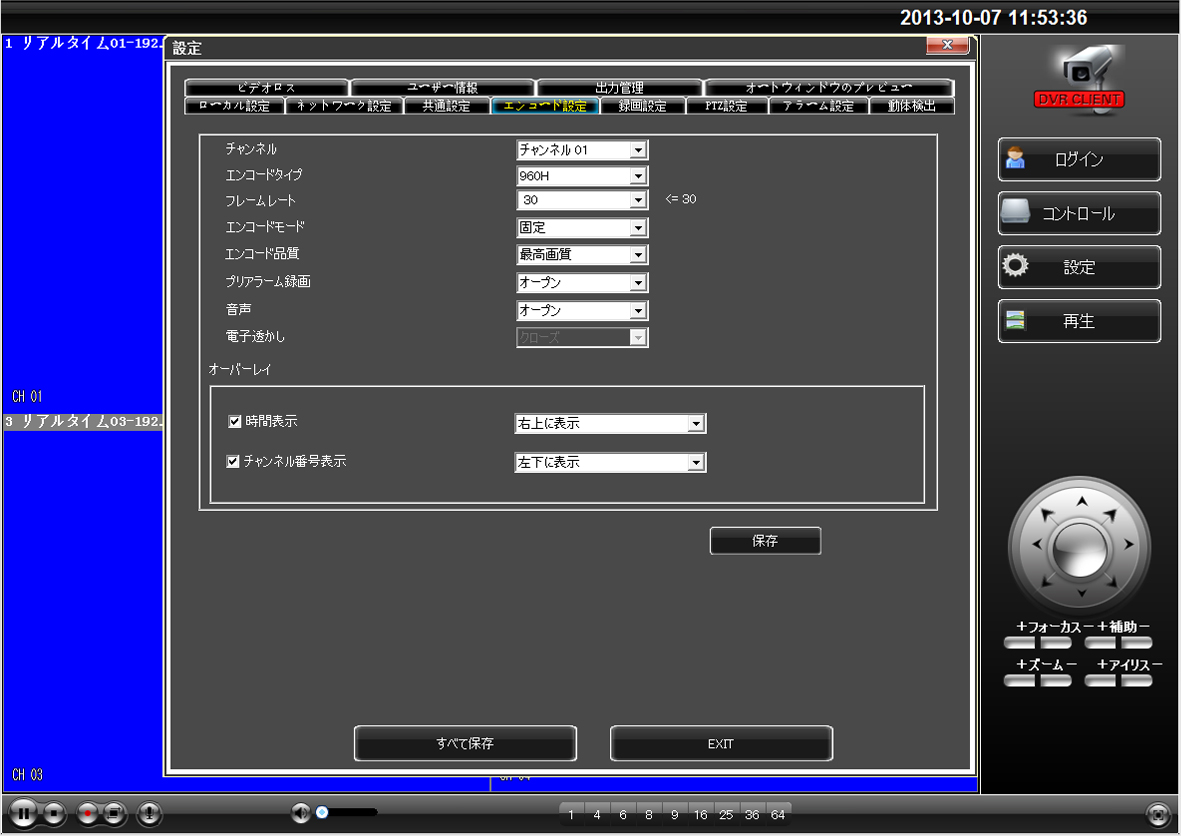Image resolution: width=1181 pixels, height=836 pixels.
Task: Switch to the 録画設定 tab
Action: (642, 106)
